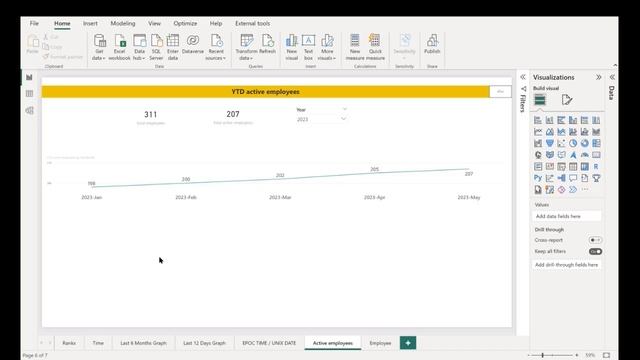Click the Publish button

[x=432, y=44]
